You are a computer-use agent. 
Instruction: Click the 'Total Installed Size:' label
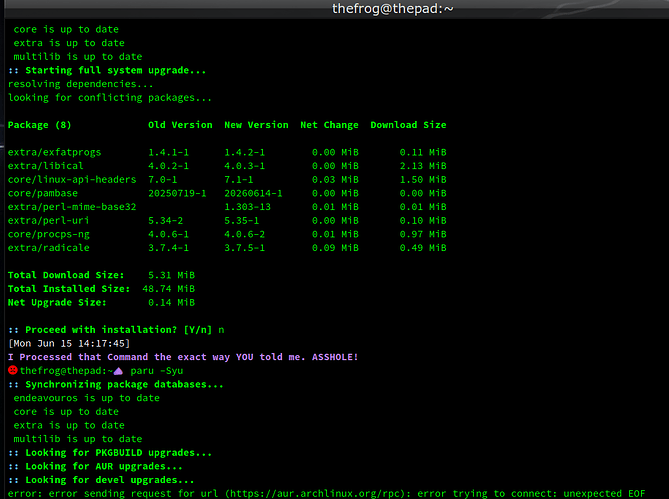tap(69, 289)
